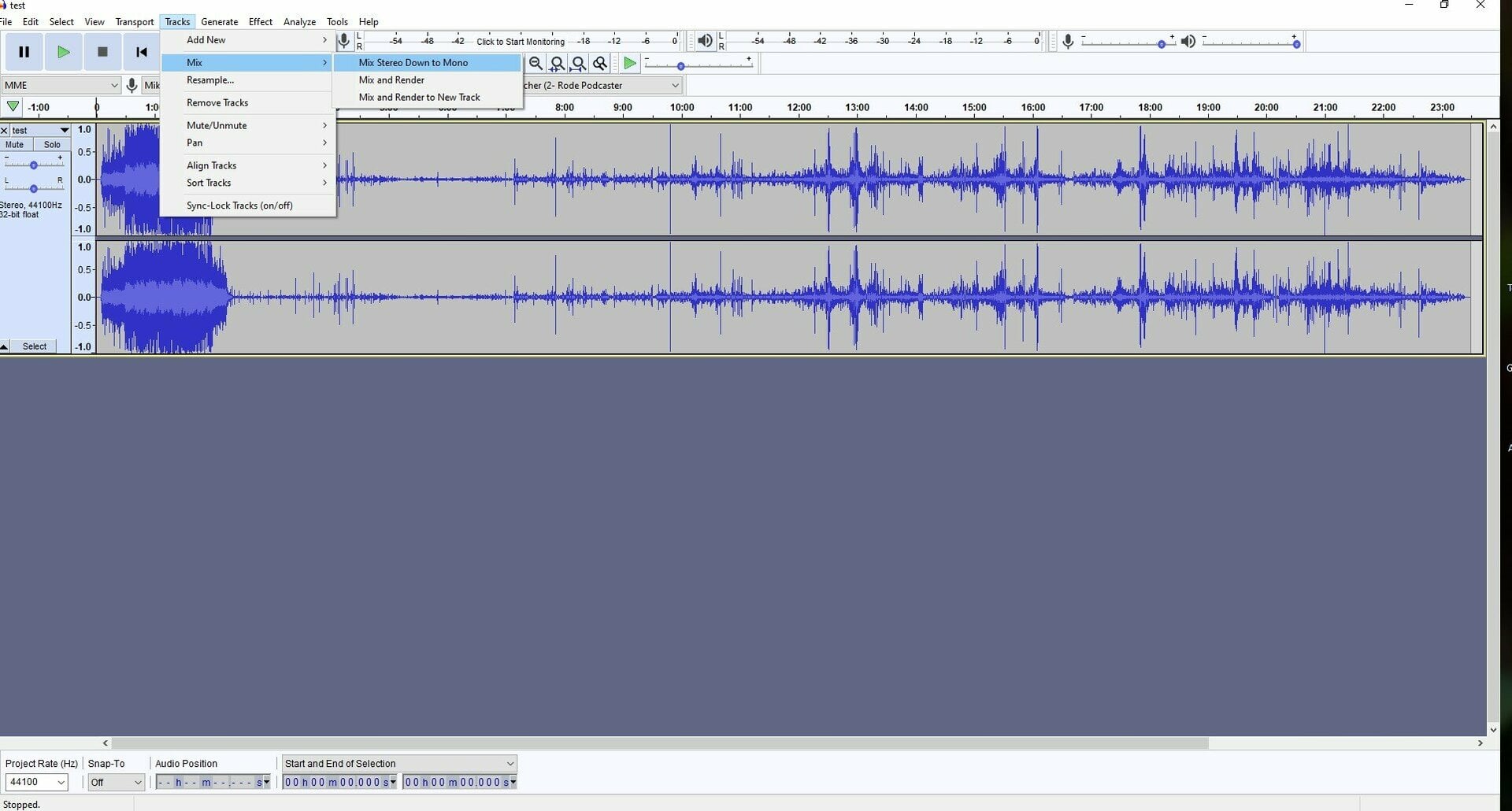Open Start and End of Selection dropdown
This screenshot has height=811, width=1512.
click(x=399, y=764)
